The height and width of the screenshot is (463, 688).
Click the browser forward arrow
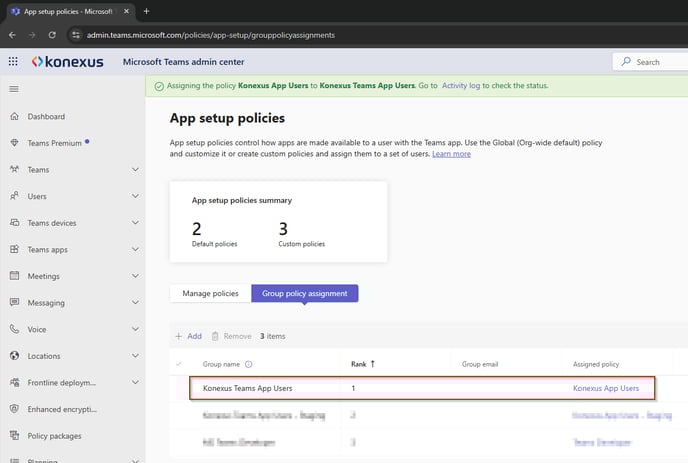click(32, 35)
